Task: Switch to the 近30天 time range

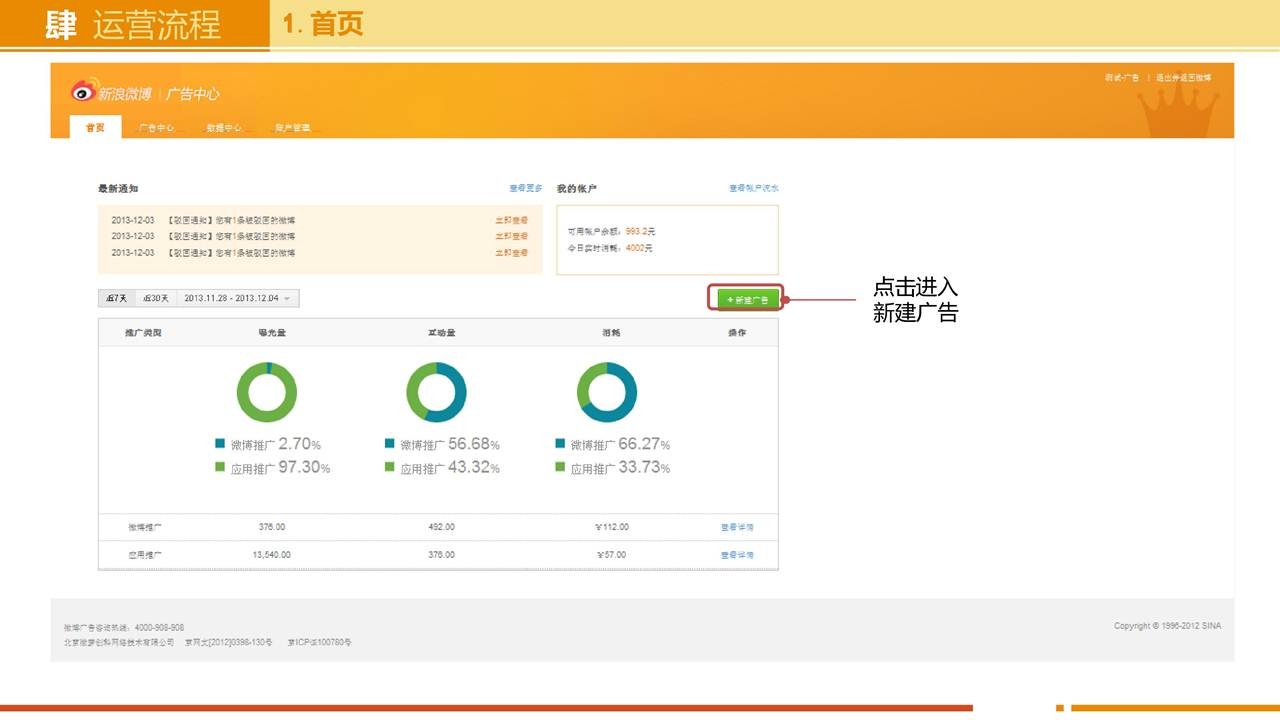Action: (155, 298)
